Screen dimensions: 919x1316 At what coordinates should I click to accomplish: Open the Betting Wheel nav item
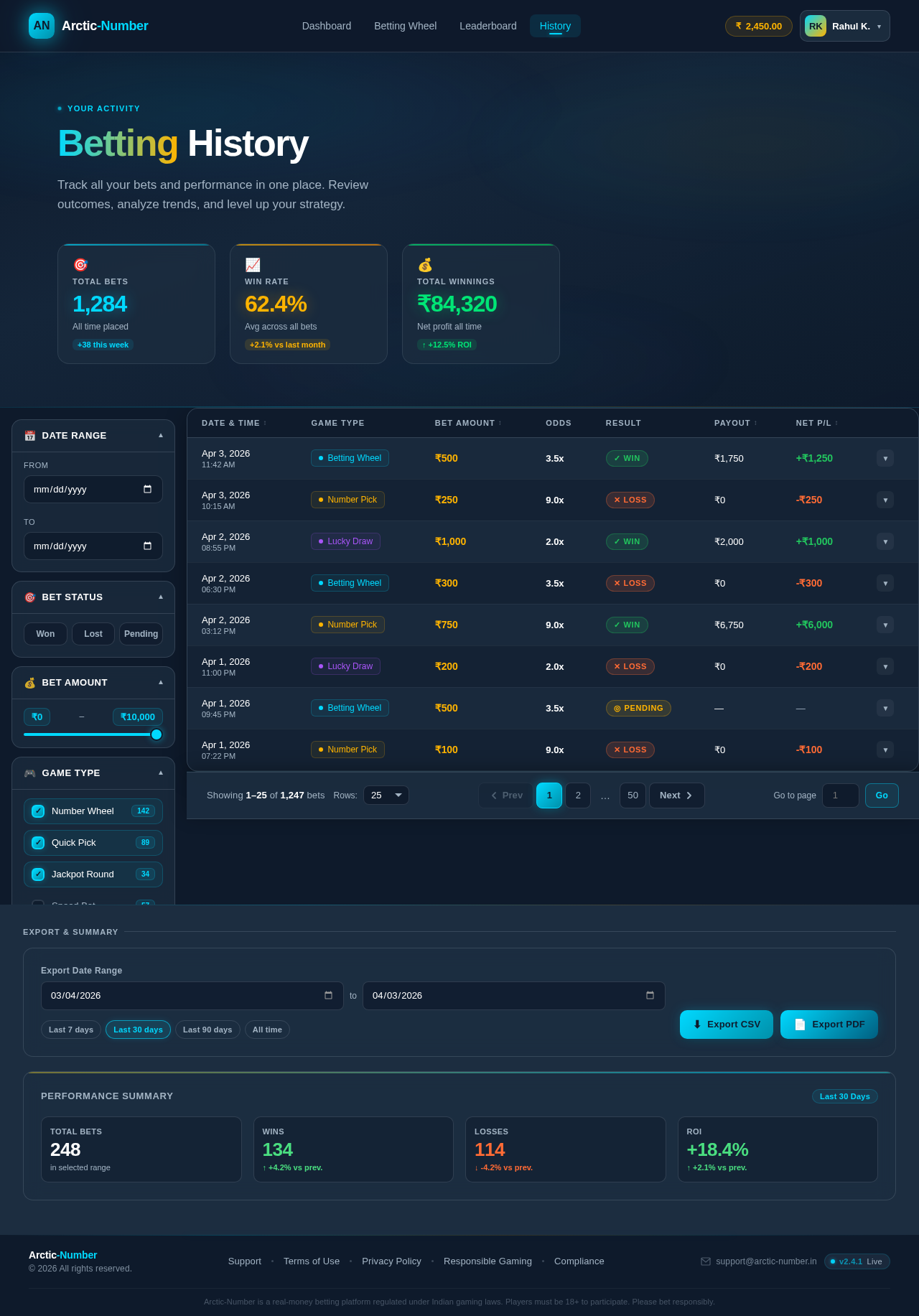coord(405,26)
